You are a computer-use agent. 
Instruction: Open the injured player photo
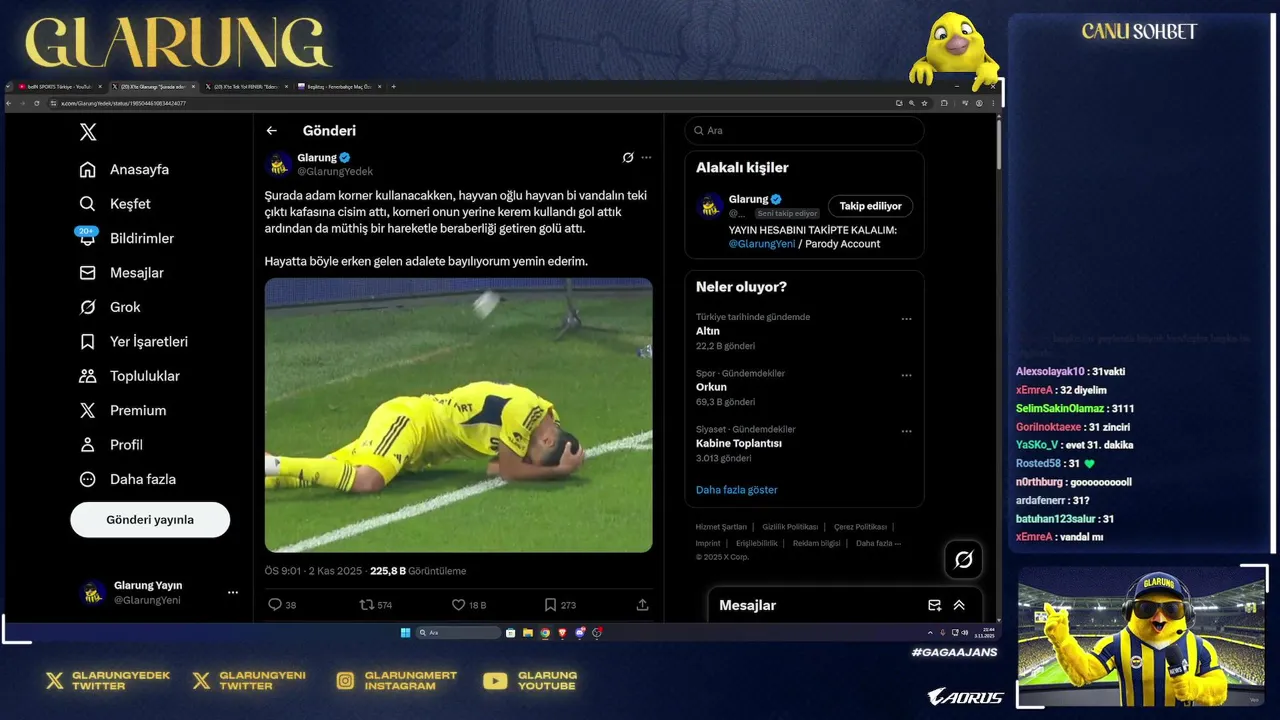[x=458, y=415]
